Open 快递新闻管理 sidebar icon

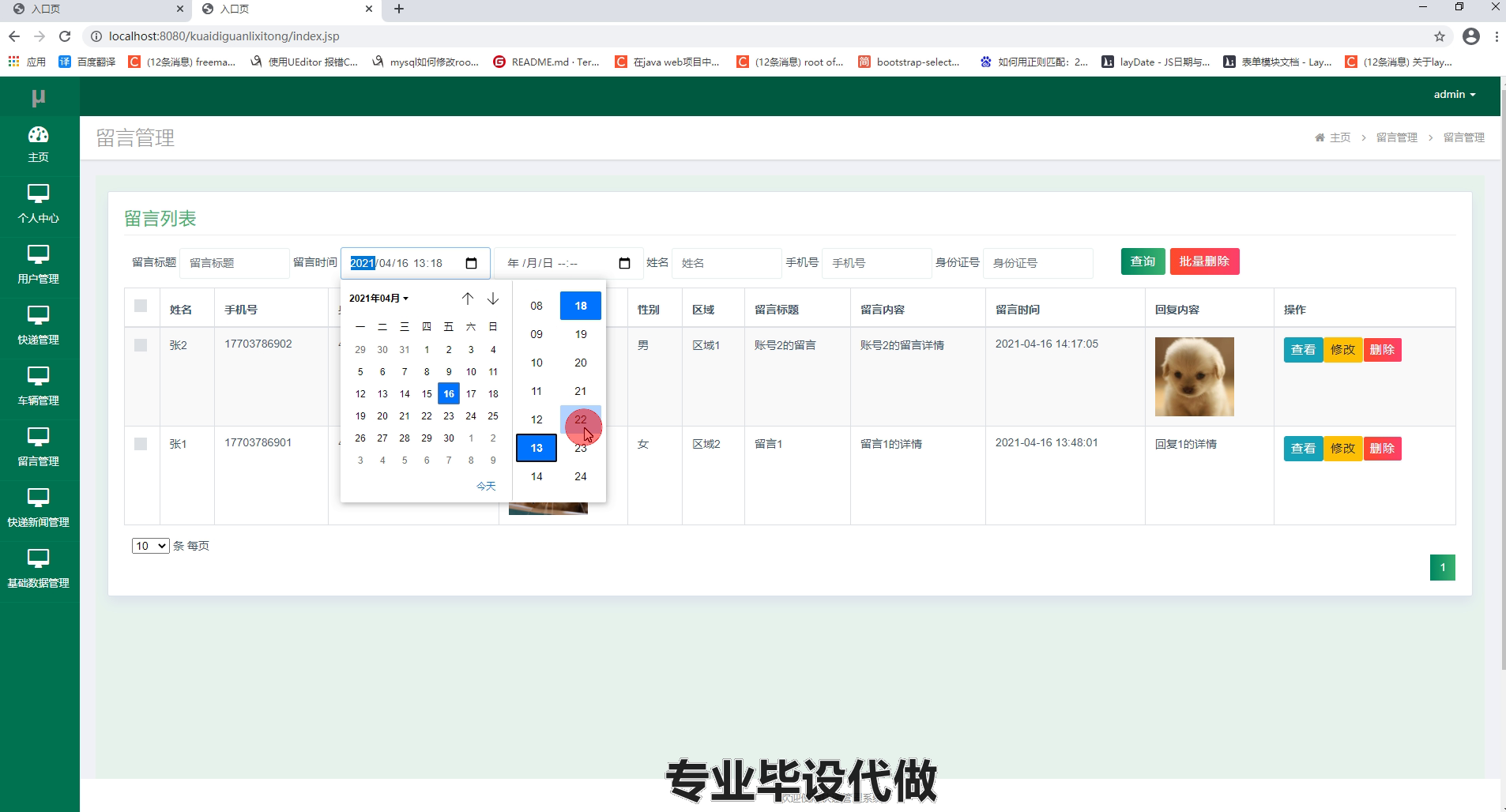coord(38,498)
